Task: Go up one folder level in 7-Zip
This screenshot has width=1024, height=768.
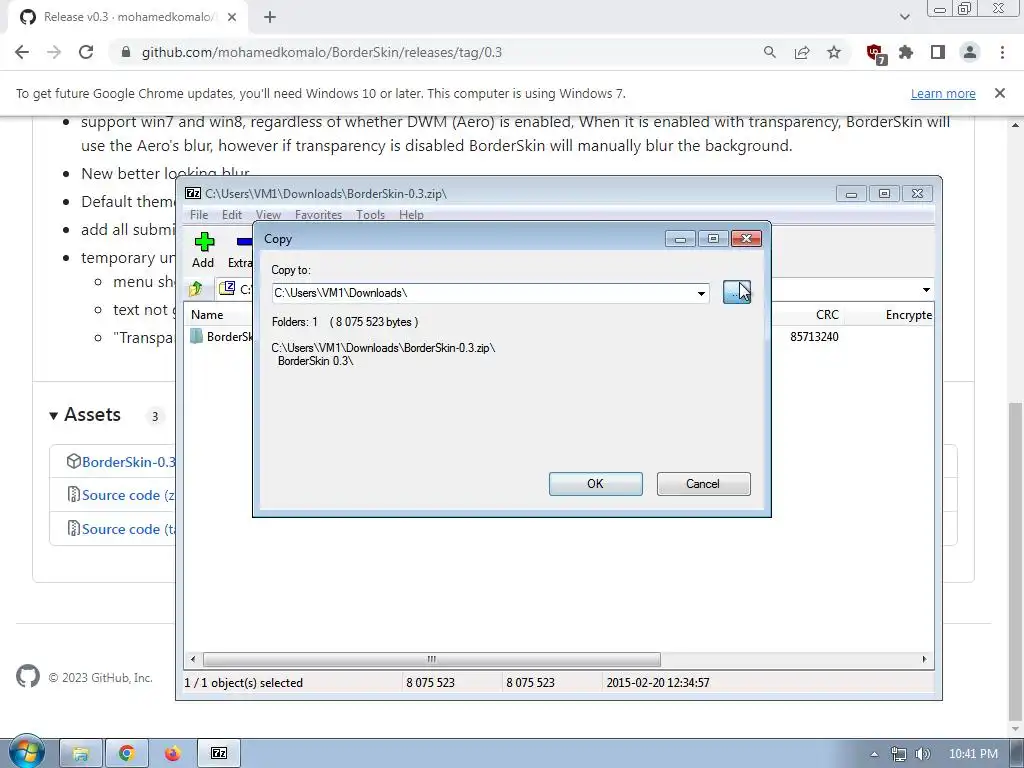Action: (195, 289)
